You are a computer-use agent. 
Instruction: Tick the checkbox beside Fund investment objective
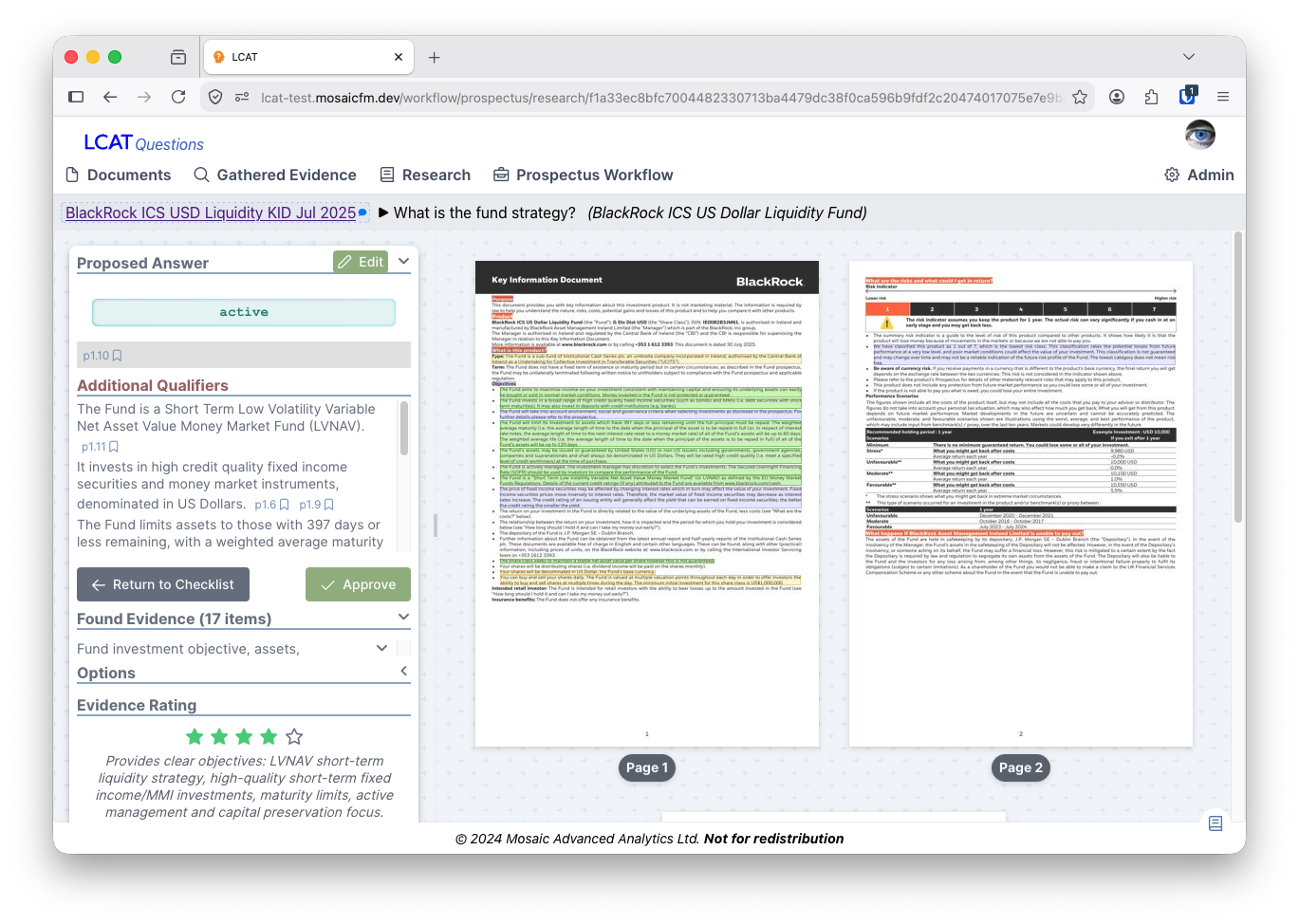point(403,648)
